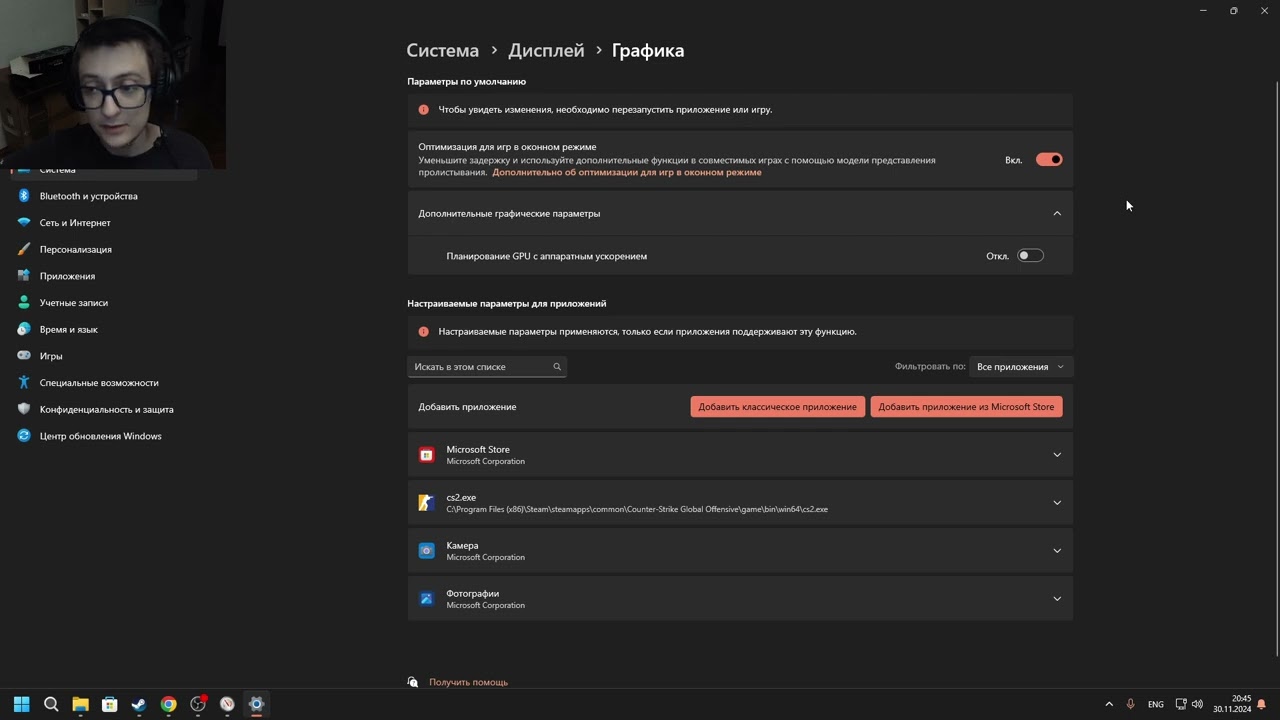Expand the cs2.exe entry chevron
Viewport: 1280px width, 720px height.
pos(1057,503)
